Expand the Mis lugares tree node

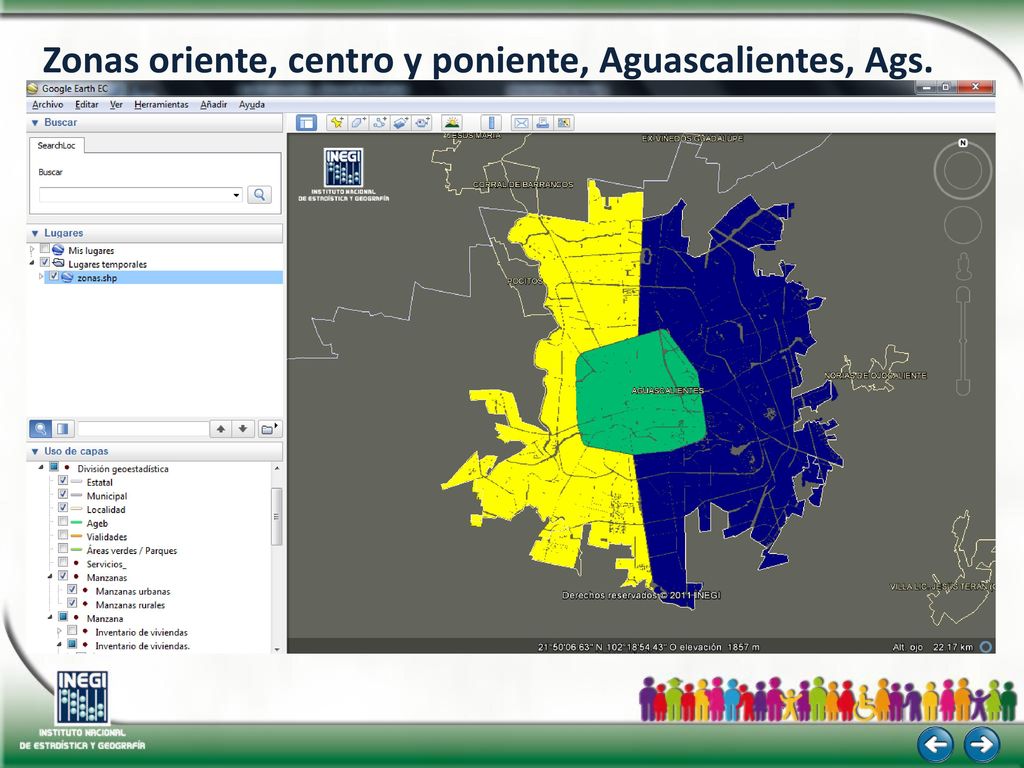(x=32, y=250)
